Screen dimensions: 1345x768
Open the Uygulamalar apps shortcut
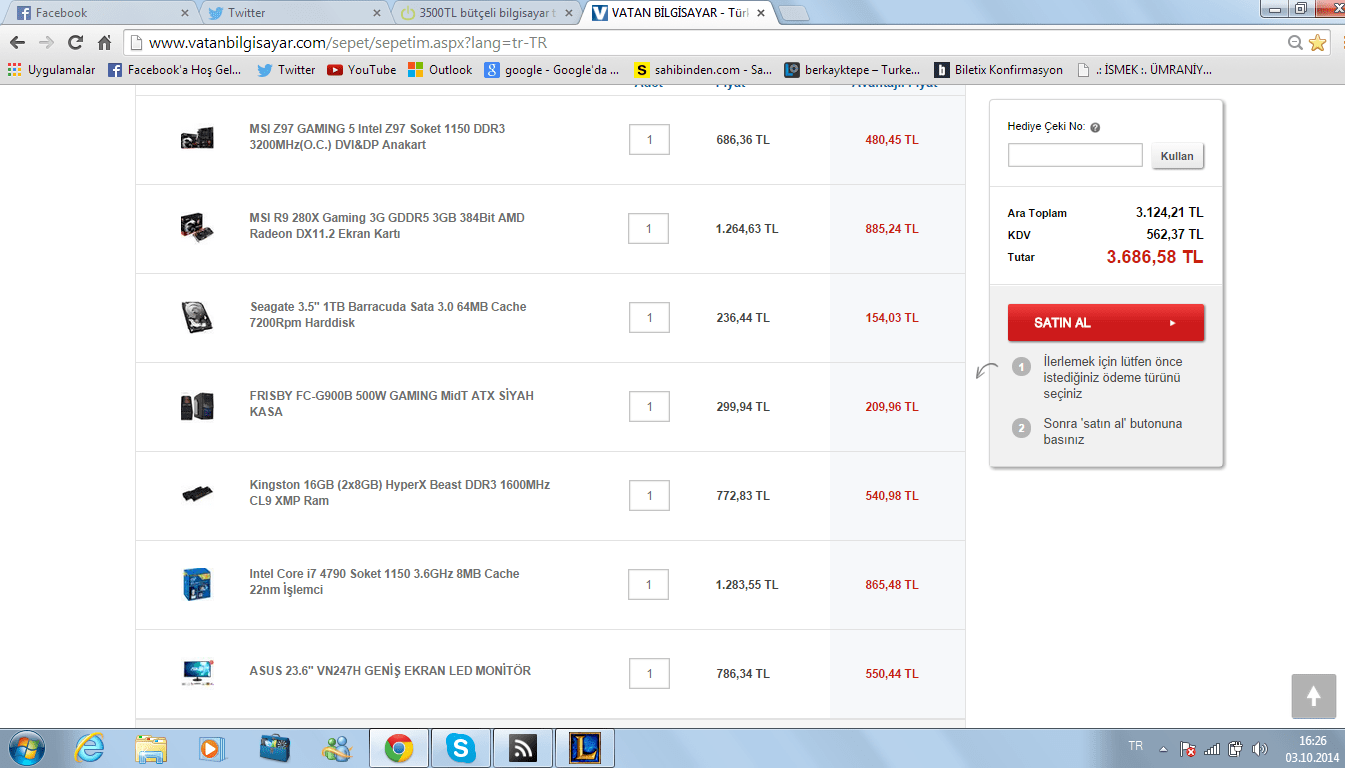(51, 70)
